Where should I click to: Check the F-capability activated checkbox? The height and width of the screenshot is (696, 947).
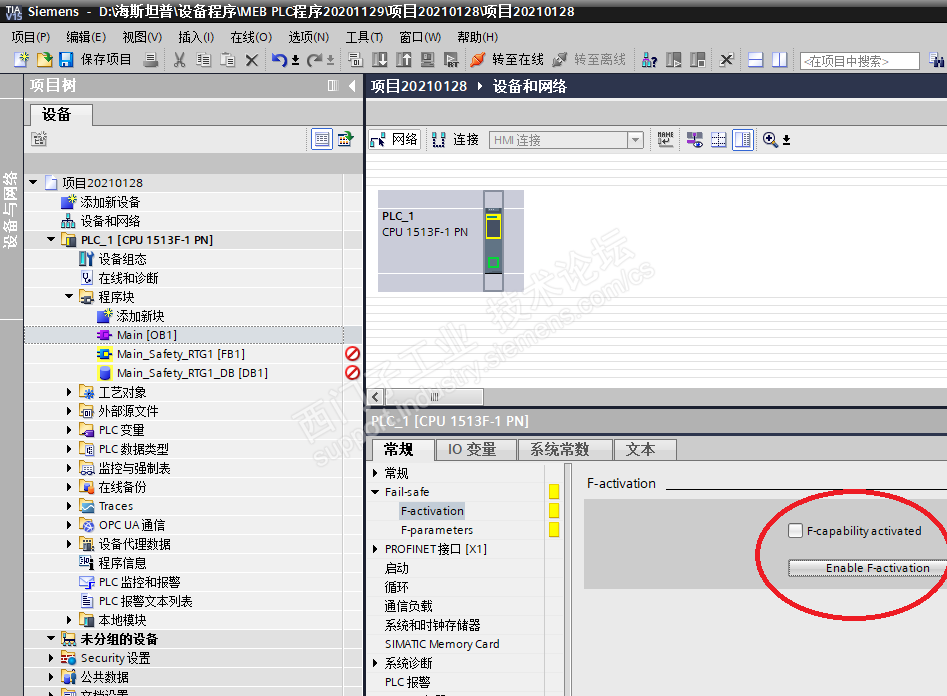coord(795,531)
